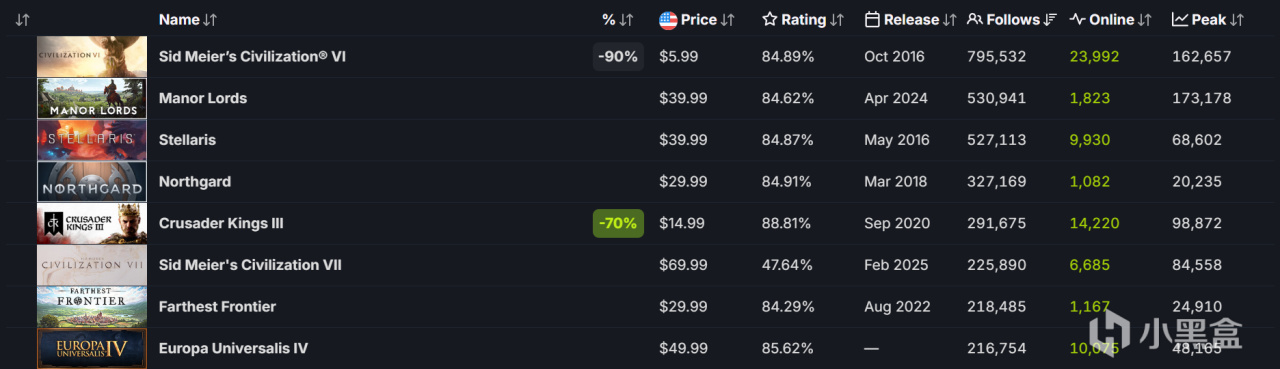Sort the Follows column descending icon
Image resolution: width=1280 pixels, height=369 pixels.
tap(1049, 20)
